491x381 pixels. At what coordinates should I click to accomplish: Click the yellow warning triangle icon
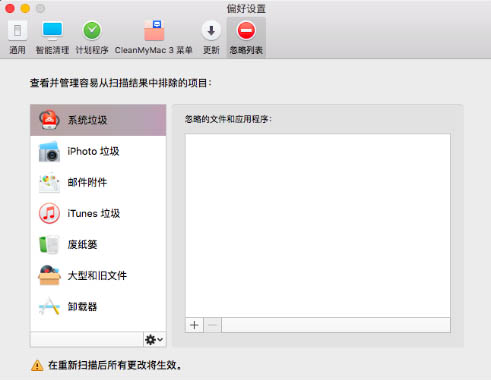pyautogui.click(x=37, y=365)
